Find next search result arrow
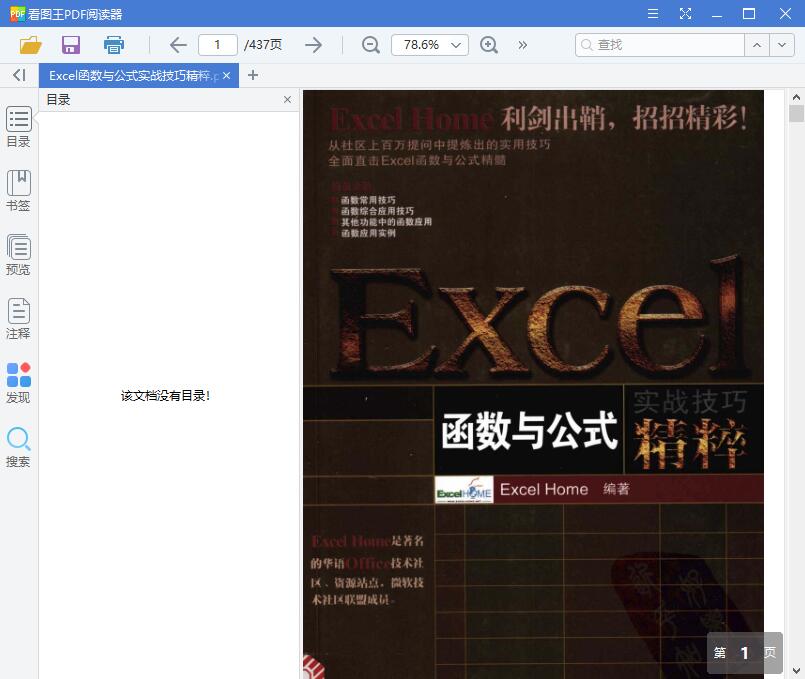The height and width of the screenshot is (679, 805). tap(782, 45)
